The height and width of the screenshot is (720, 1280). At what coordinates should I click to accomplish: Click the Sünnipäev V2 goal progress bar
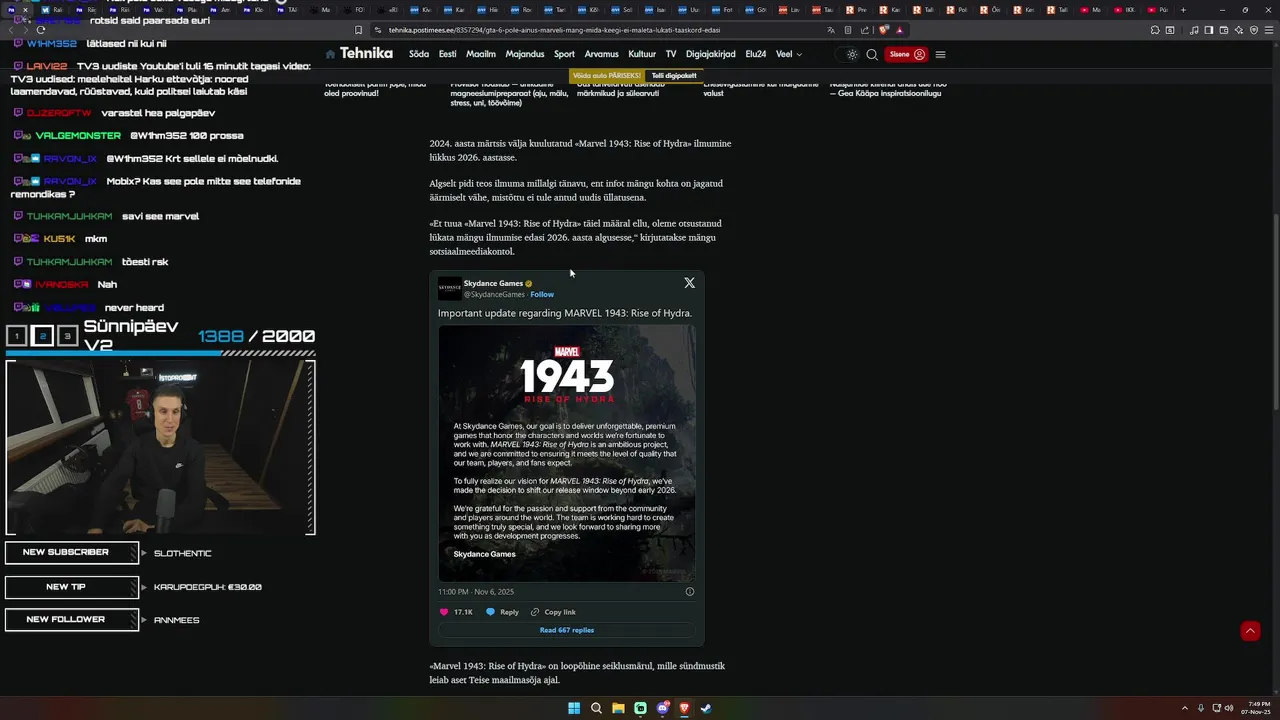[161, 353]
